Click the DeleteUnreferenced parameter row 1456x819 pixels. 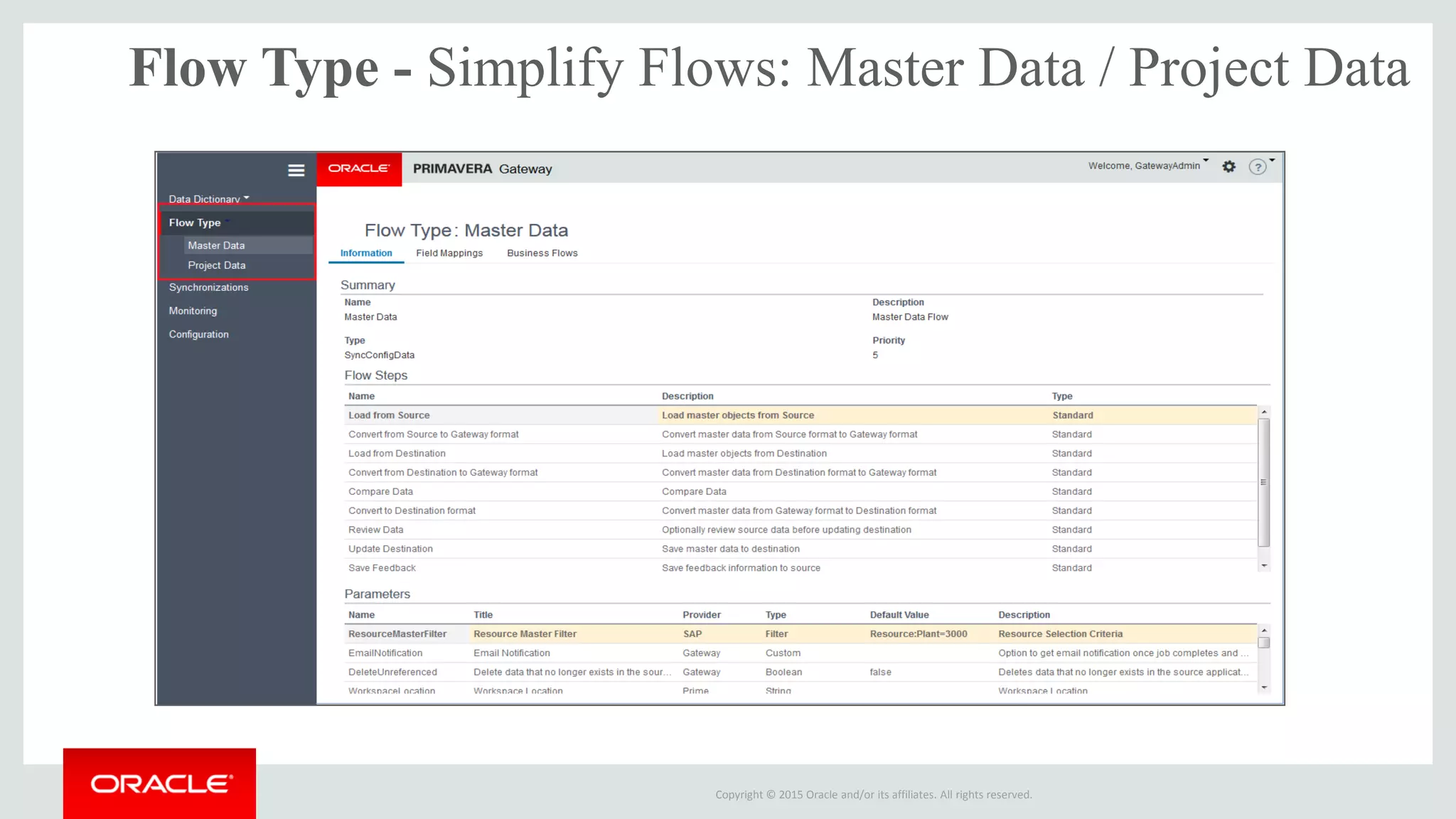pyautogui.click(x=800, y=673)
